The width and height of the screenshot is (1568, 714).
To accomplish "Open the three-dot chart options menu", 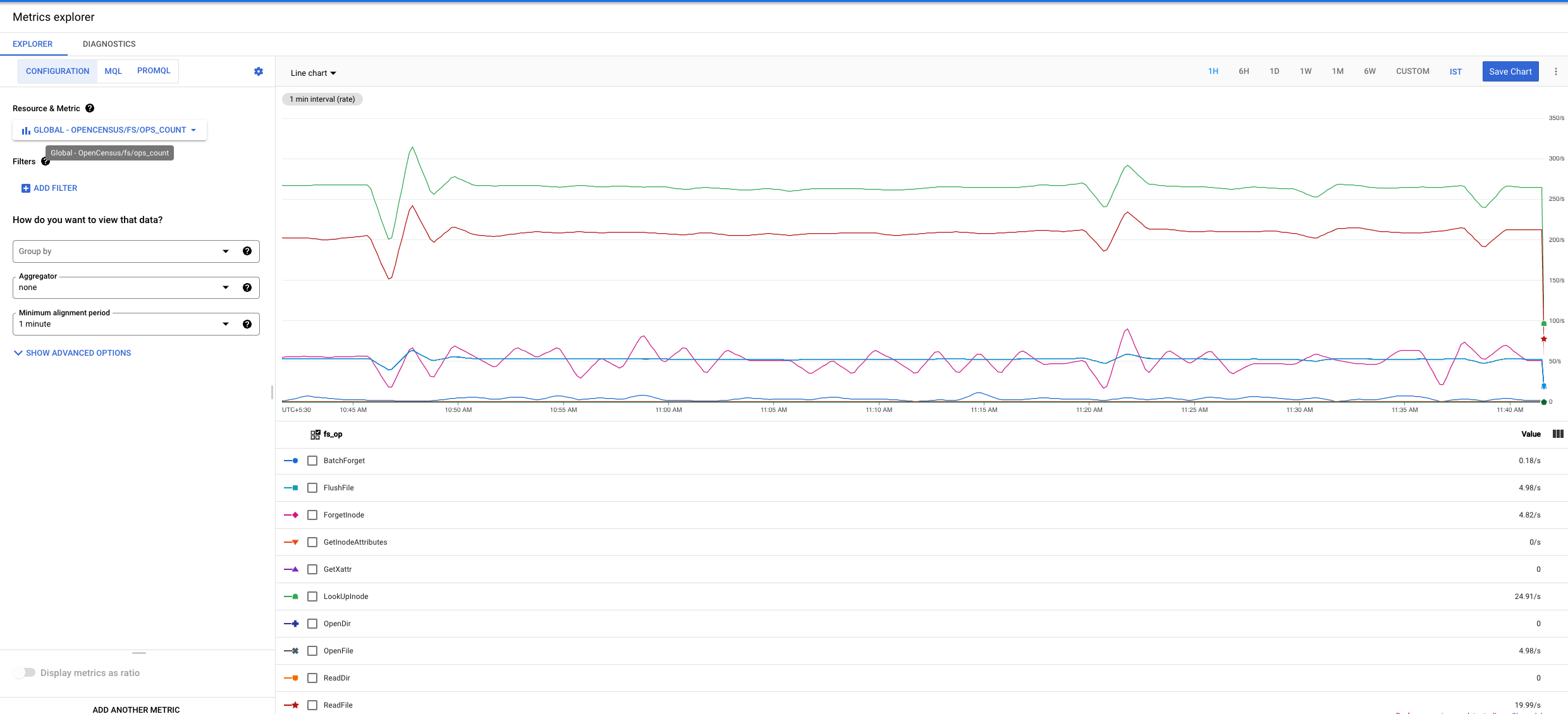I will click(x=1556, y=71).
